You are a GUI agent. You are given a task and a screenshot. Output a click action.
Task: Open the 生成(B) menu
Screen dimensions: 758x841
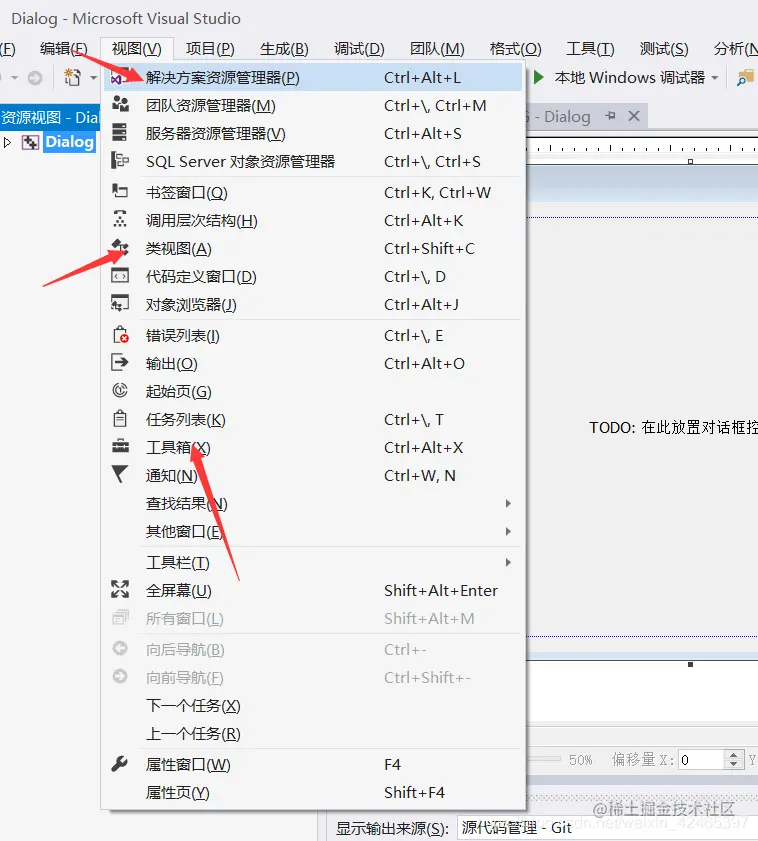coord(284,49)
